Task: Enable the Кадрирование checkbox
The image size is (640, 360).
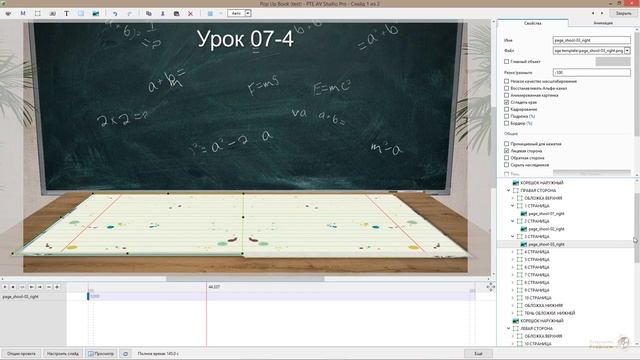Action: tap(507, 109)
